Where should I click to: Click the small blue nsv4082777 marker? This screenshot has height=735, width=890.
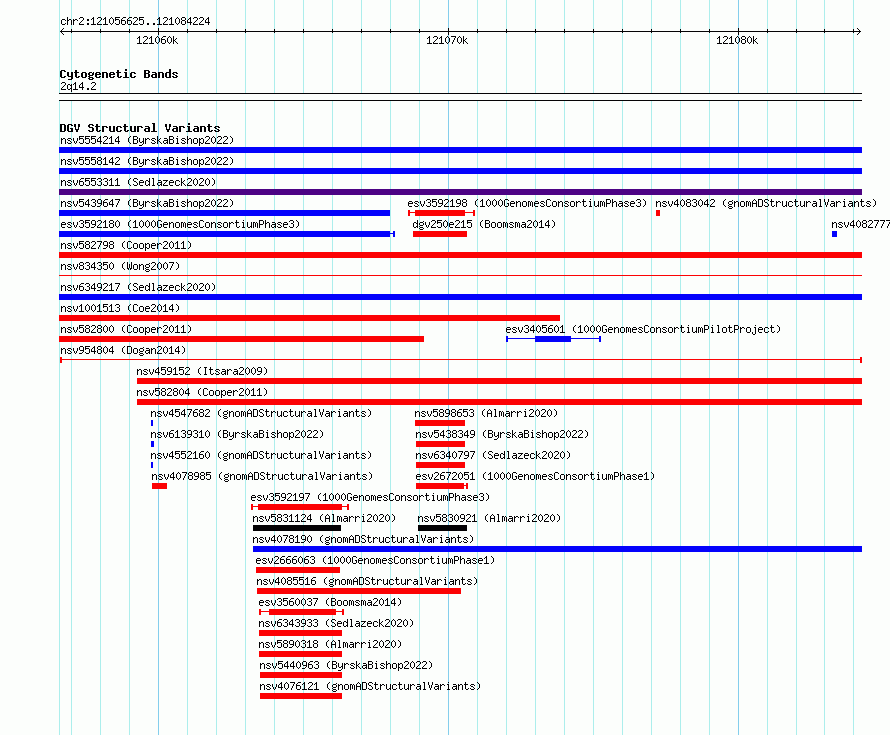834,234
